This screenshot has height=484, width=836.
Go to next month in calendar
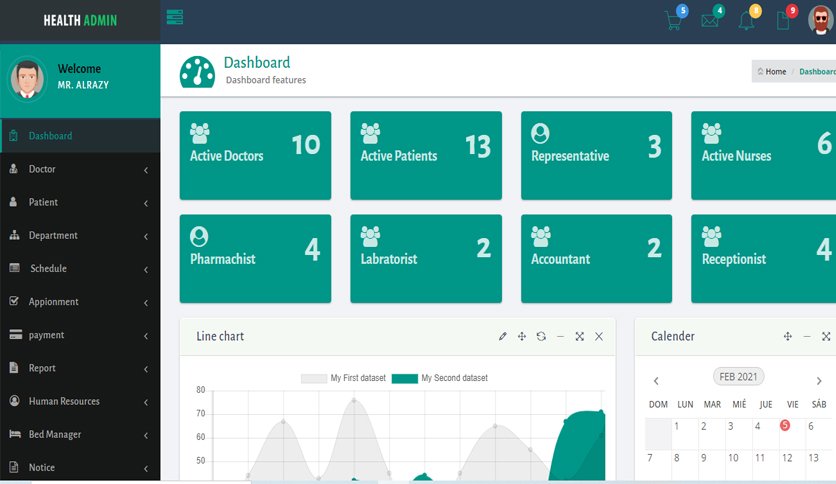(819, 381)
